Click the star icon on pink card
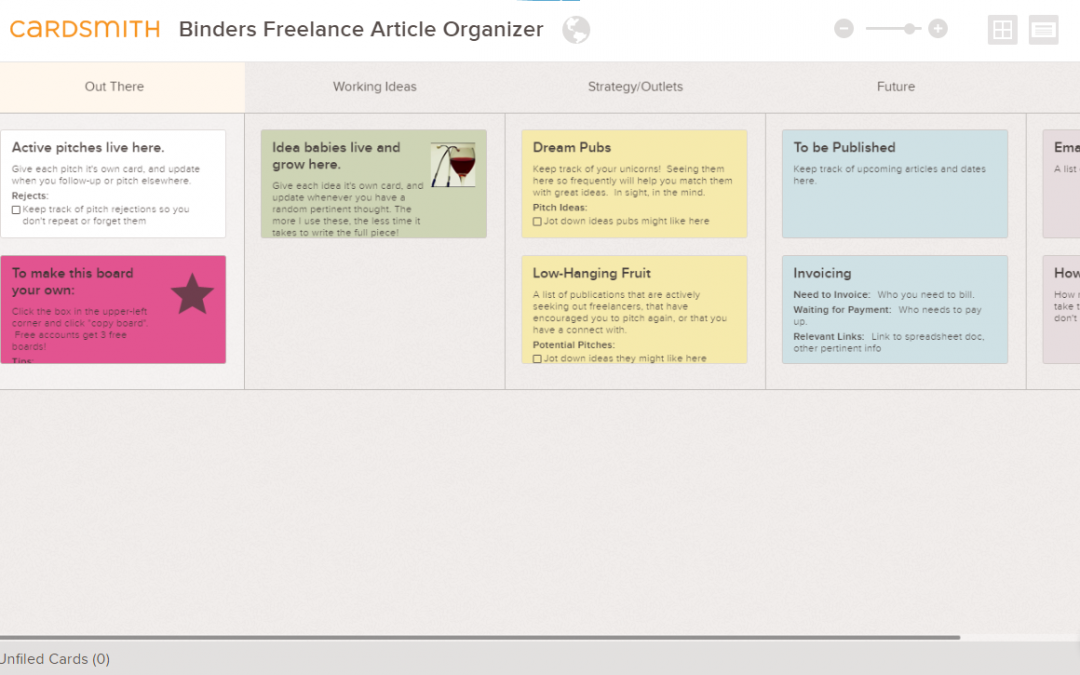Image resolution: width=1080 pixels, height=675 pixels. pos(192,294)
